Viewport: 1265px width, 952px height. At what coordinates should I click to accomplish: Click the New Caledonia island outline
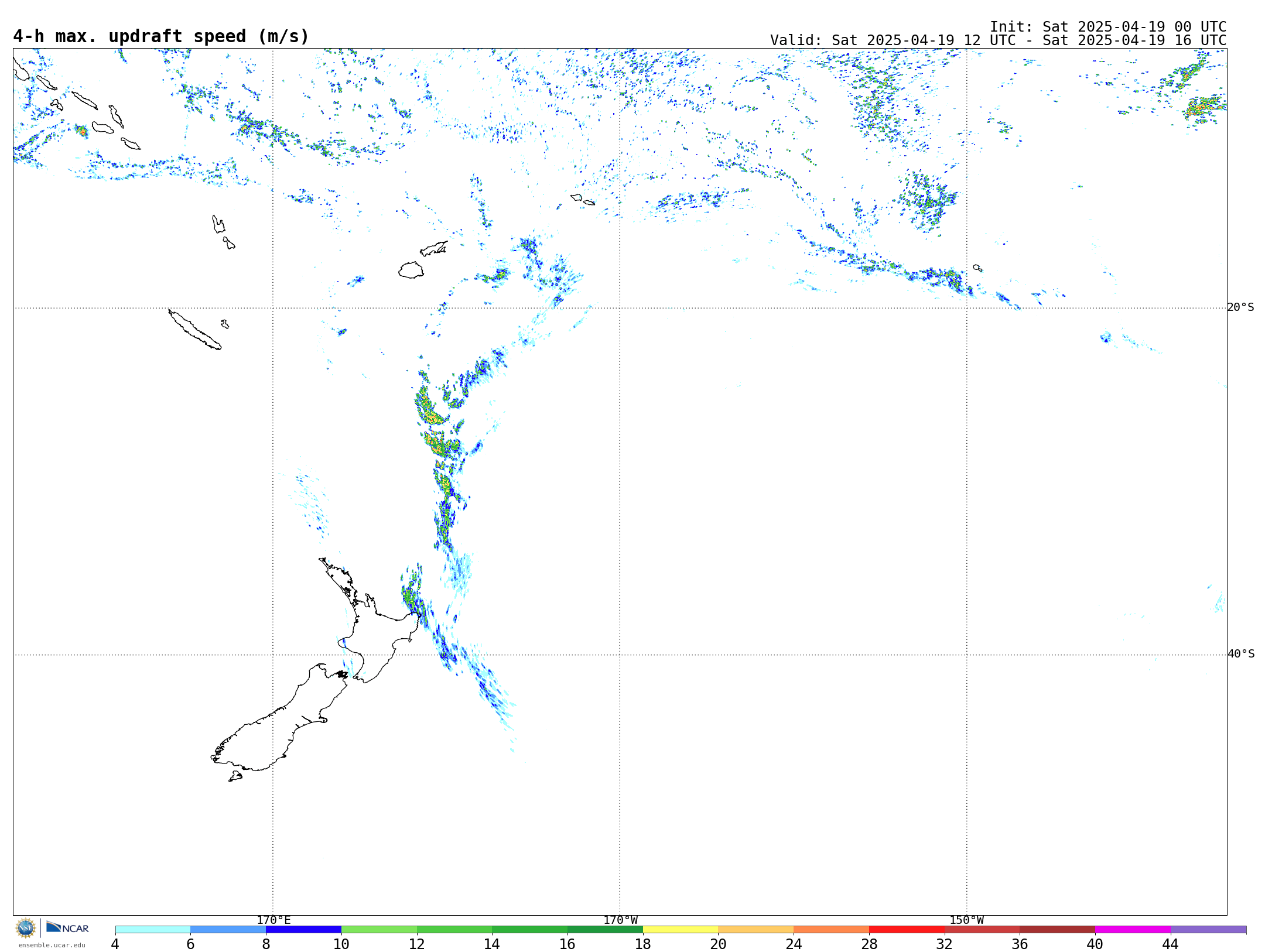[194, 330]
